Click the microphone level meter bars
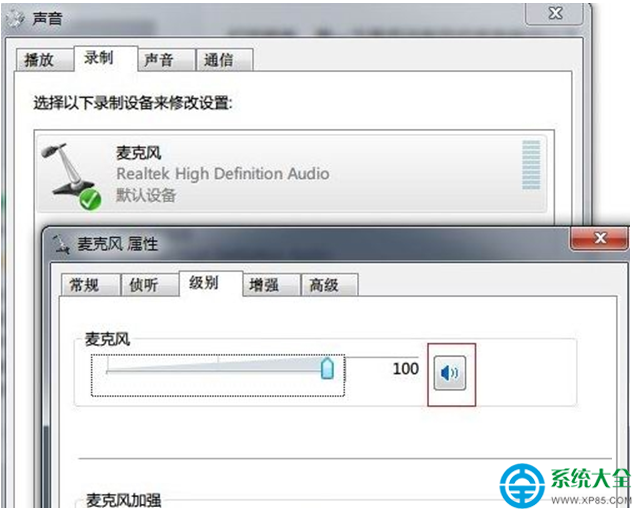 pyautogui.click(x=531, y=165)
